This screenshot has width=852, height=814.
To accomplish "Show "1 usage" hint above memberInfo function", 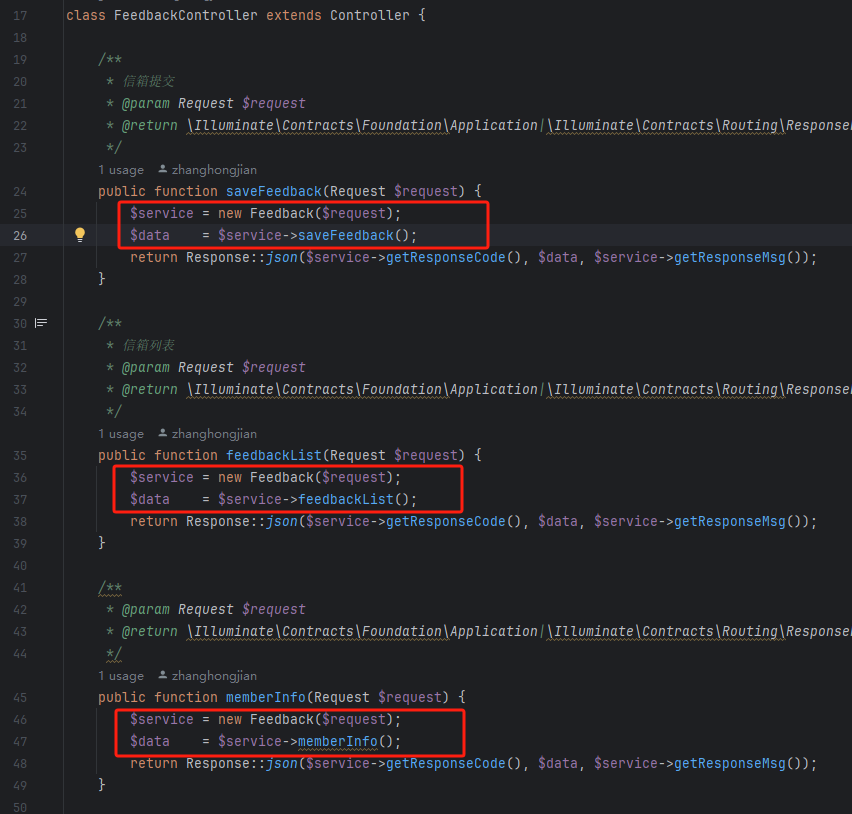I will tap(121, 676).
